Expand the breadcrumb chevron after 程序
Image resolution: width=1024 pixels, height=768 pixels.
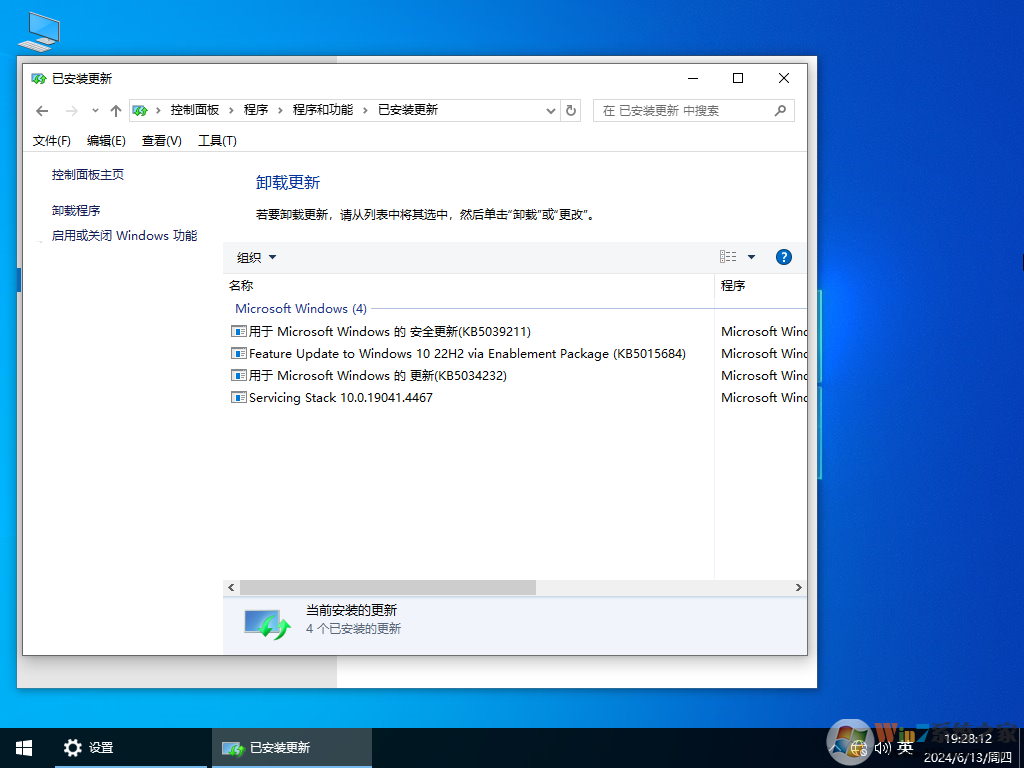[280, 110]
